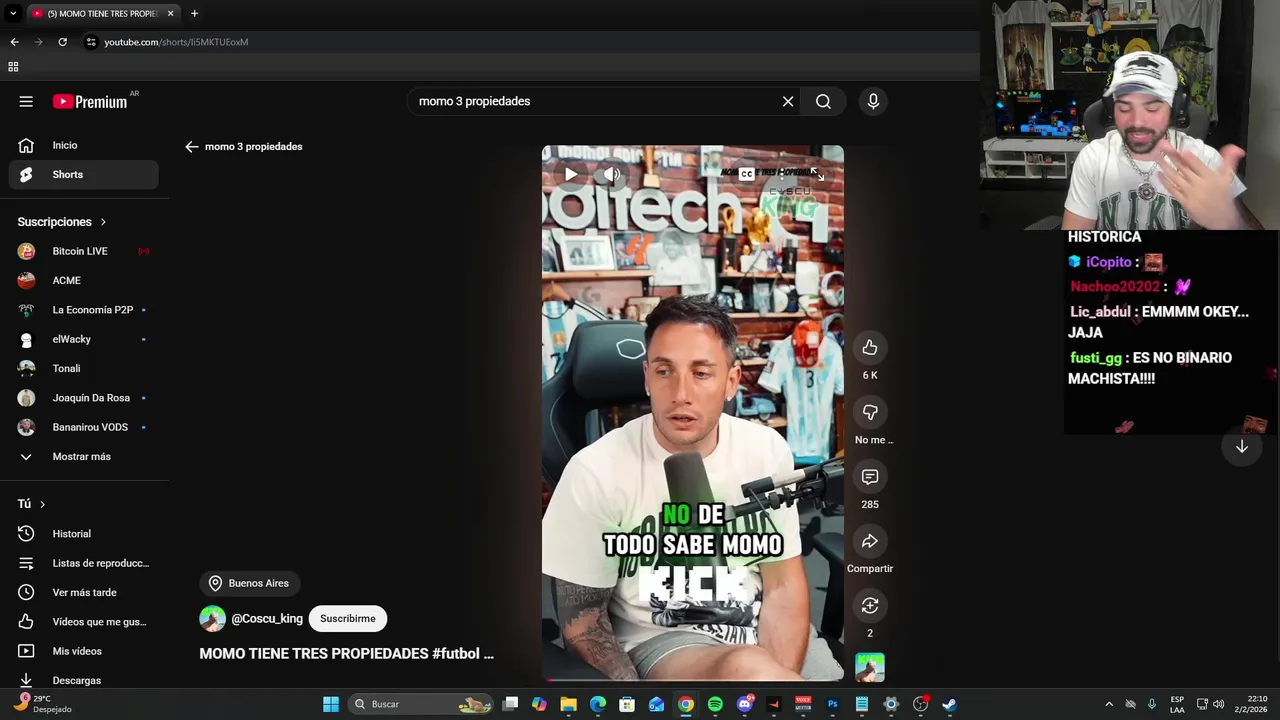The height and width of the screenshot is (720, 1280).
Task: Subscribe to @Coscu_king with Suscribirse
Action: [348, 618]
